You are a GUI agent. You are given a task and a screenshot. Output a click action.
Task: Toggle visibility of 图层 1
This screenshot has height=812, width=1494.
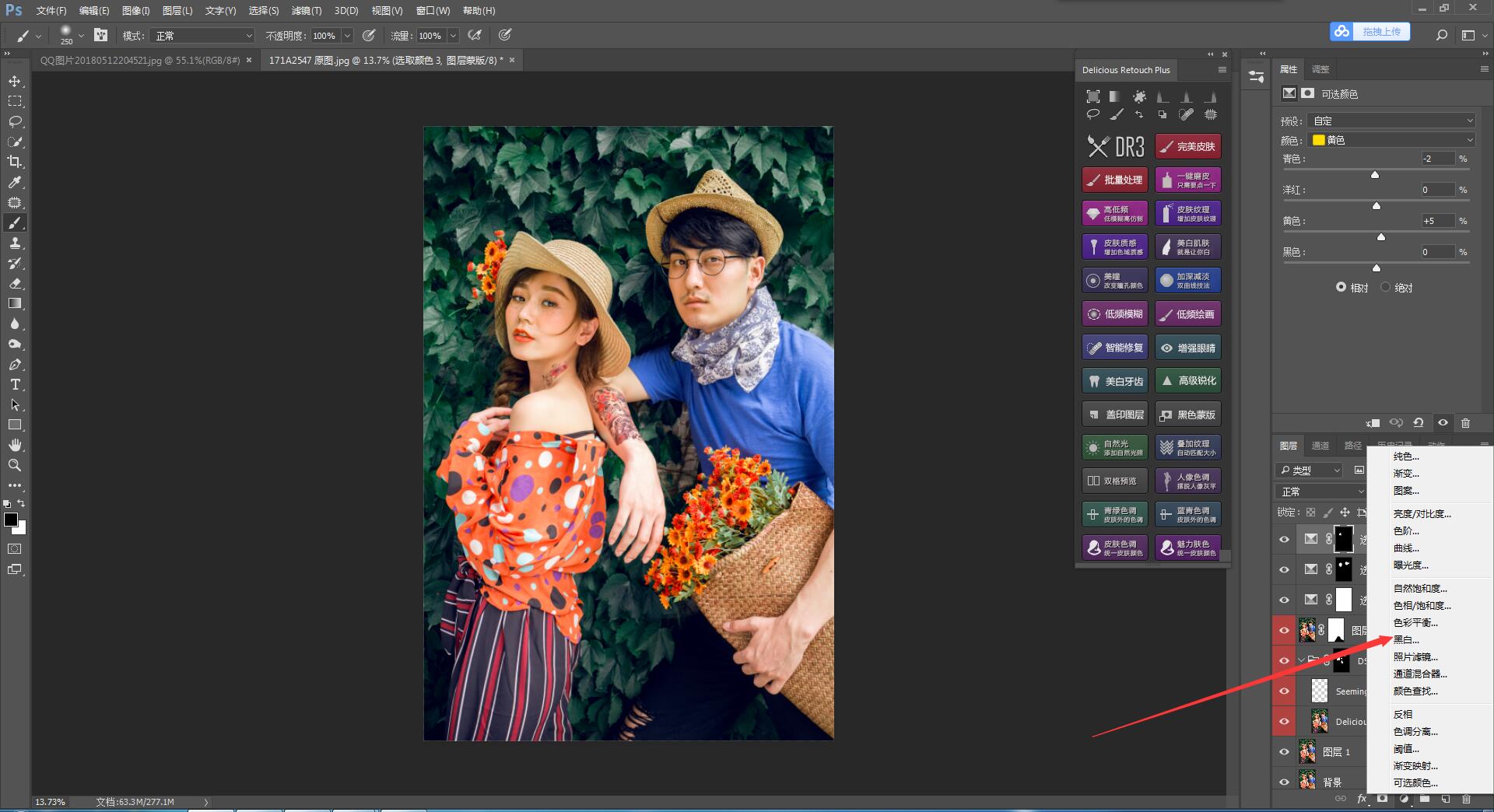(x=1284, y=752)
